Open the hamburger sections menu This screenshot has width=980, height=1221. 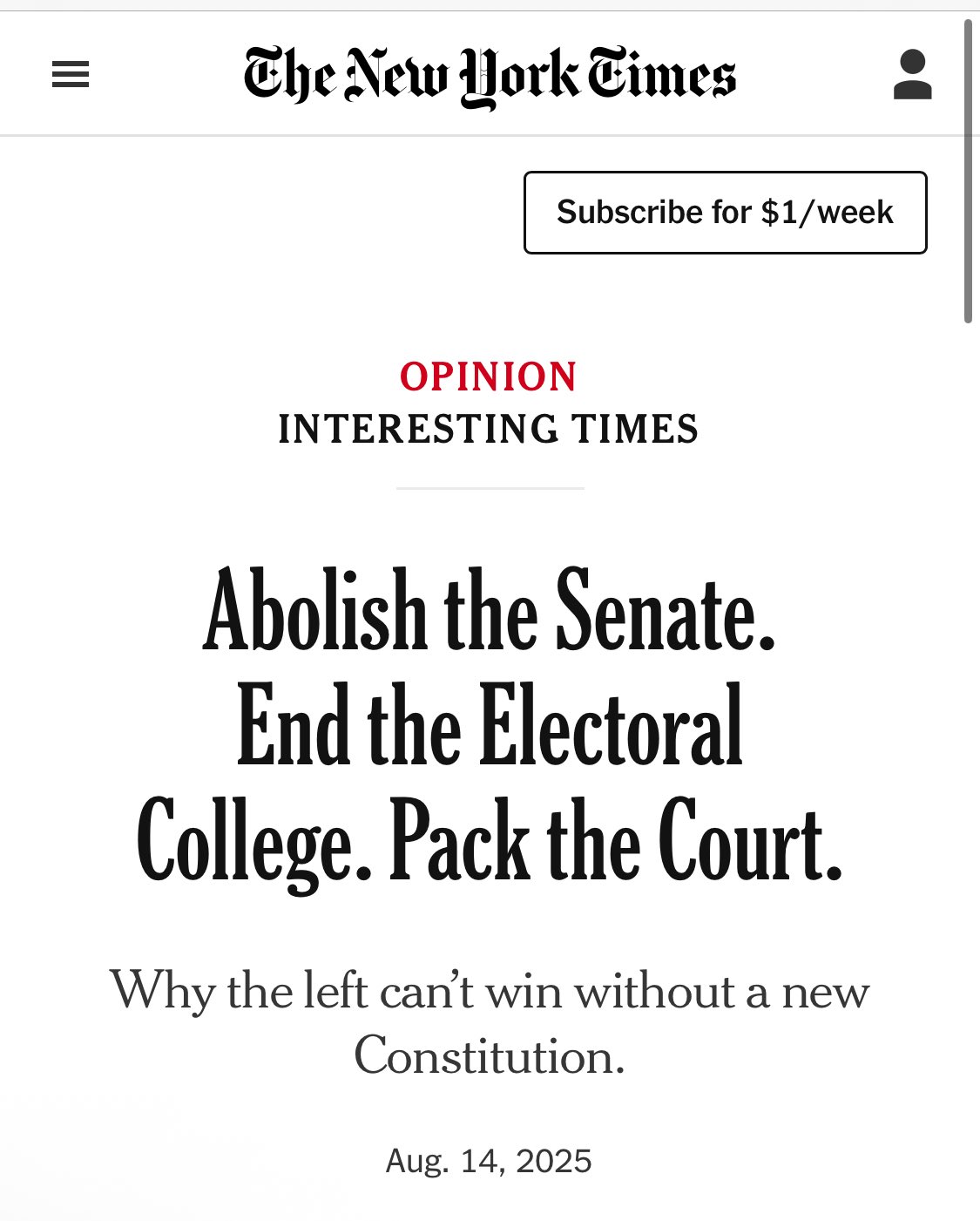point(71,75)
